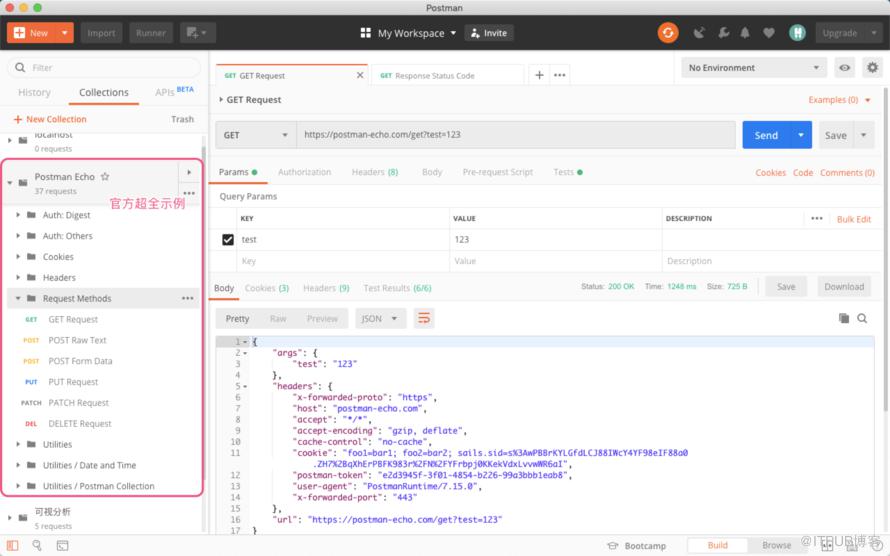Switch to Browse mode
This screenshot has height=556, width=890.
point(776,545)
